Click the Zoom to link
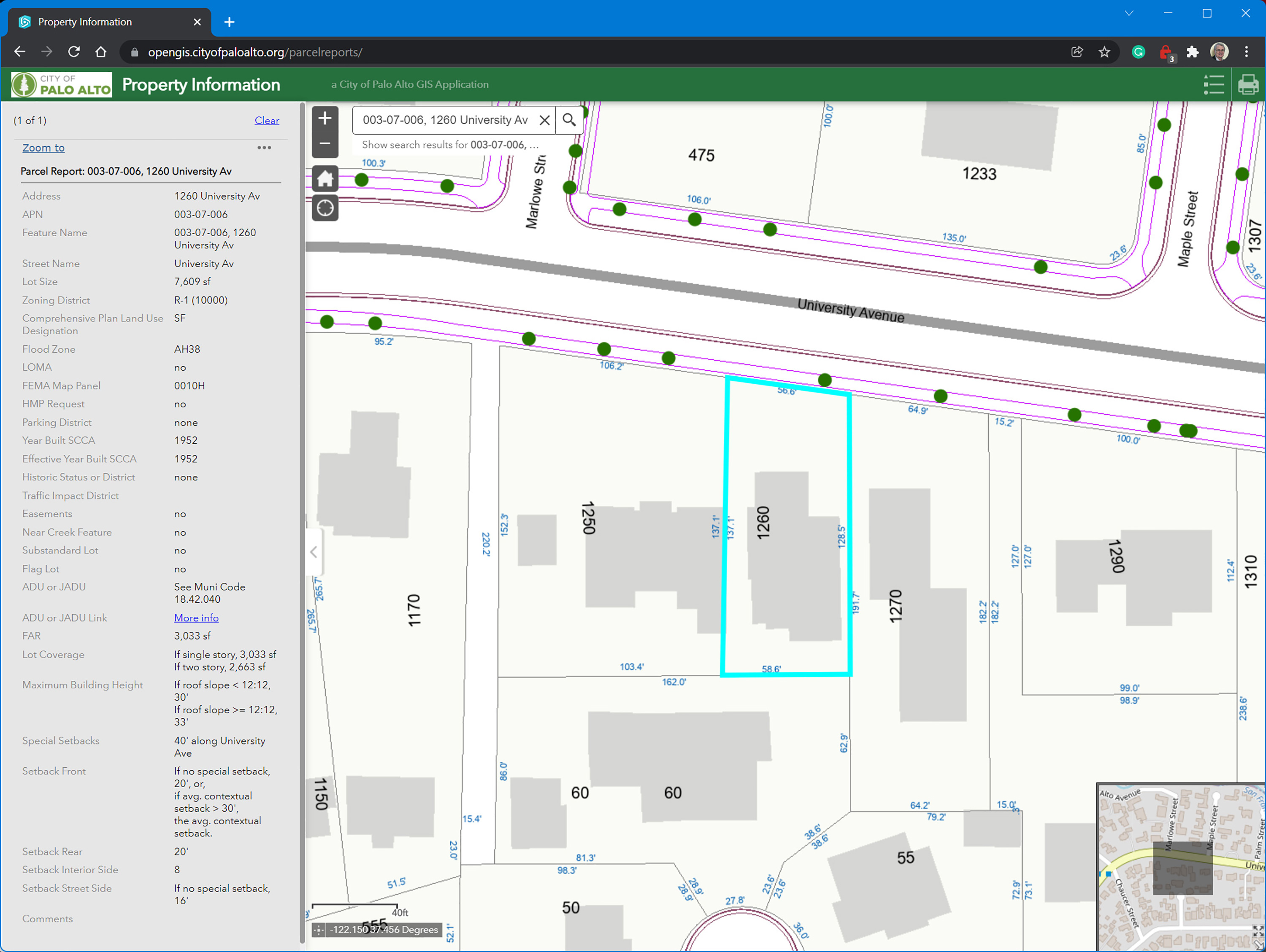1266x952 pixels. pyautogui.click(x=43, y=148)
